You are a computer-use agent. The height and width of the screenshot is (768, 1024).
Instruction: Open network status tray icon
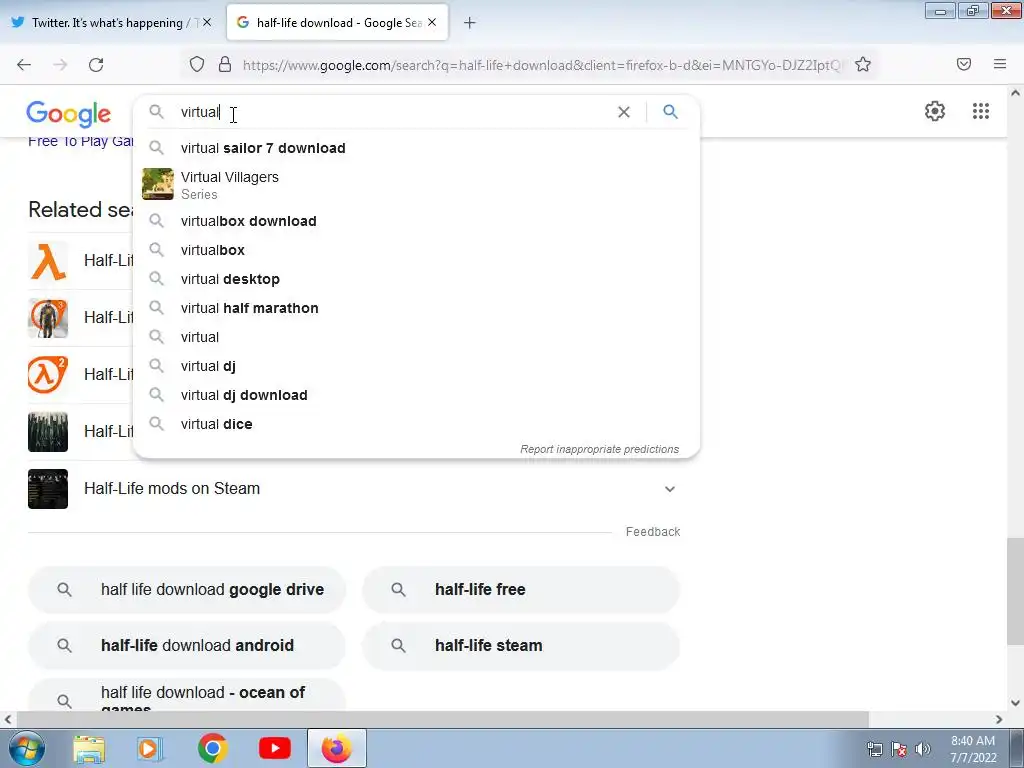[874, 749]
